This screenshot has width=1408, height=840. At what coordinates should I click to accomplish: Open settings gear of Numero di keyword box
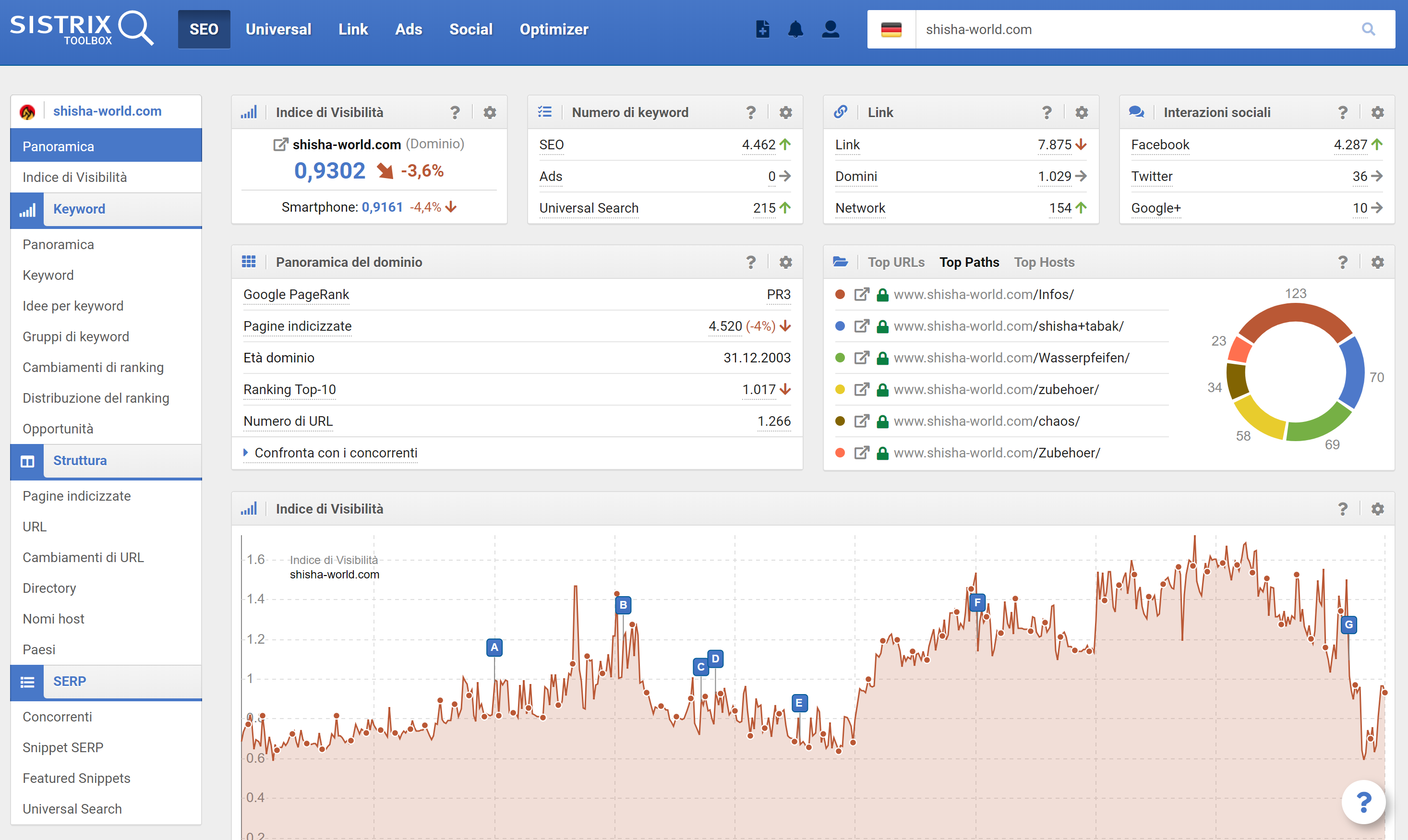(785, 113)
